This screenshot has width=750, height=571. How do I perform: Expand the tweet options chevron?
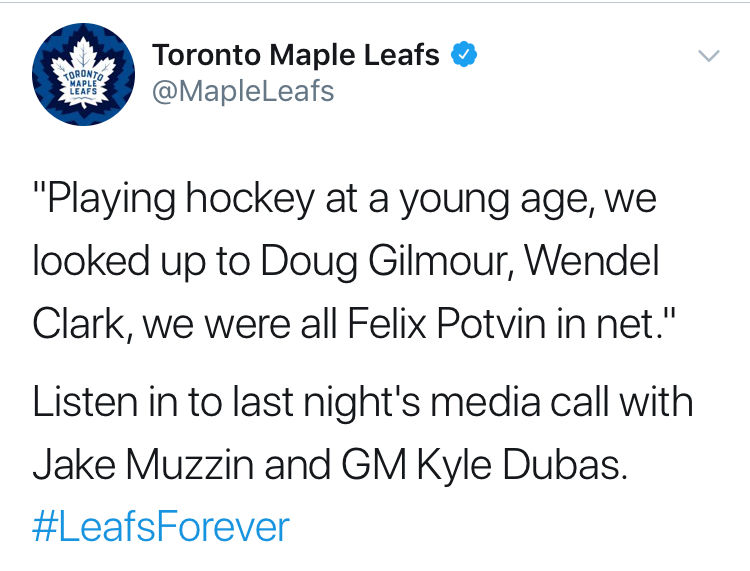[708, 56]
